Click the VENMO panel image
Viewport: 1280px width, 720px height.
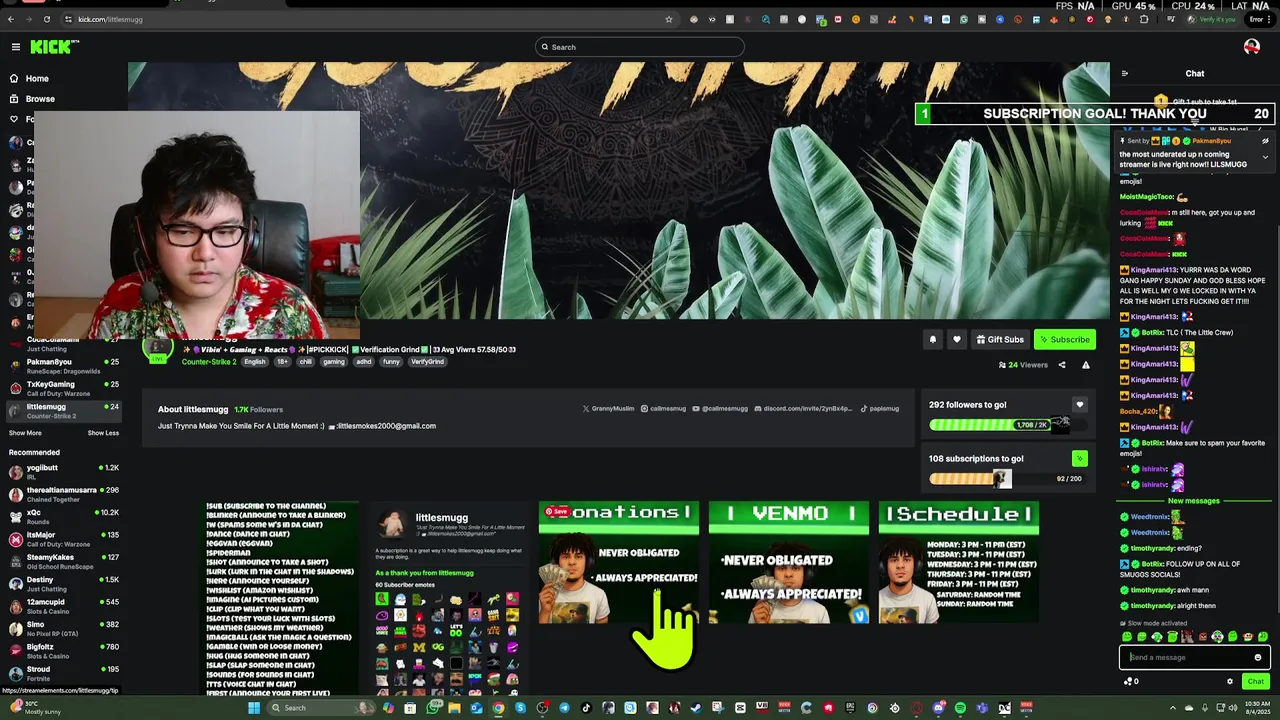(x=789, y=563)
